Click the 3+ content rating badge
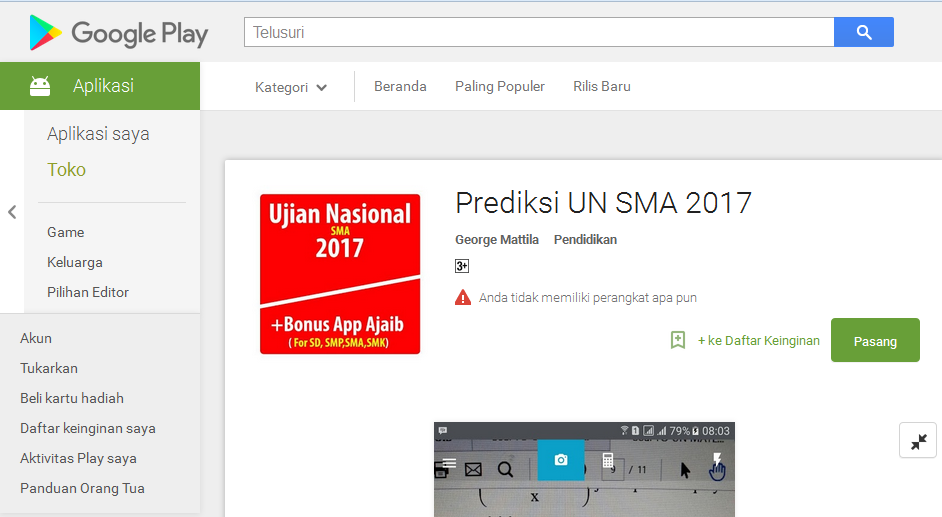Viewport: 942px width, 517px height. [x=461, y=266]
